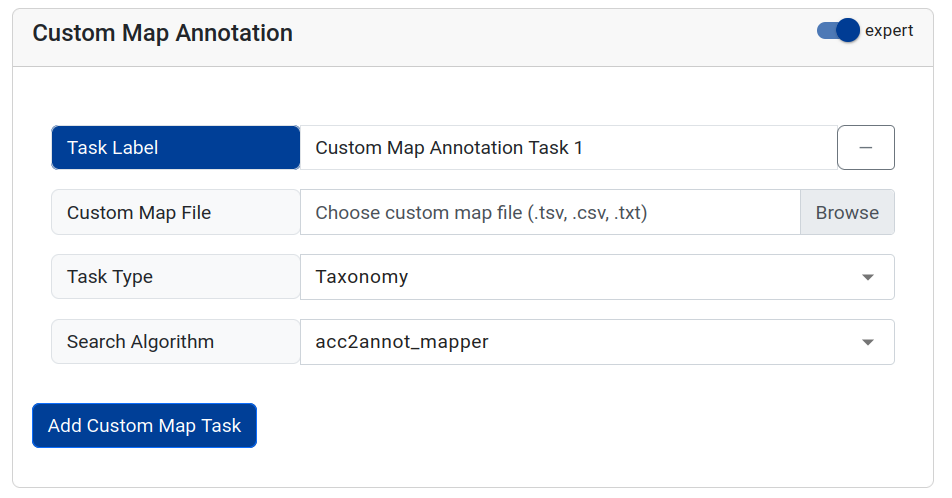This screenshot has width=952, height=498.
Task: Click the Add Custom Map Task button
Action: click(x=144, y=425)
